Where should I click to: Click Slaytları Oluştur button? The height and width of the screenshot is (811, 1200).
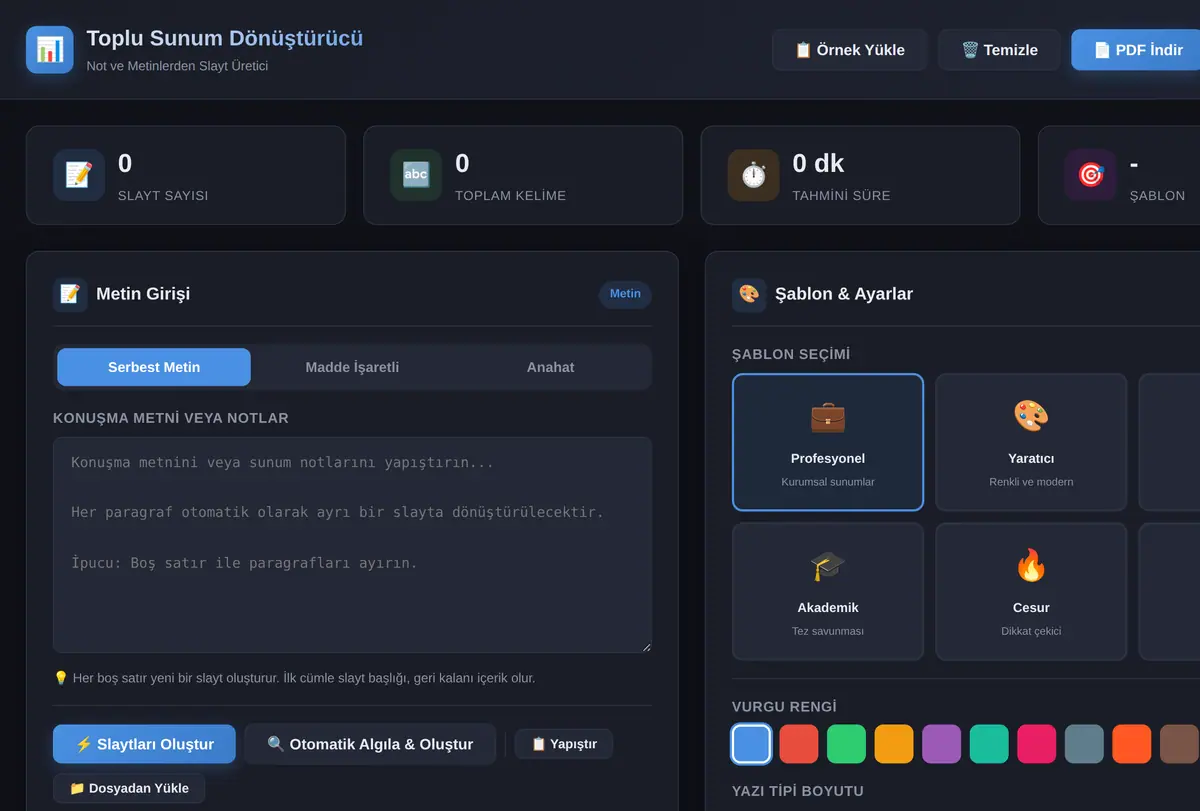click(144, 744)
